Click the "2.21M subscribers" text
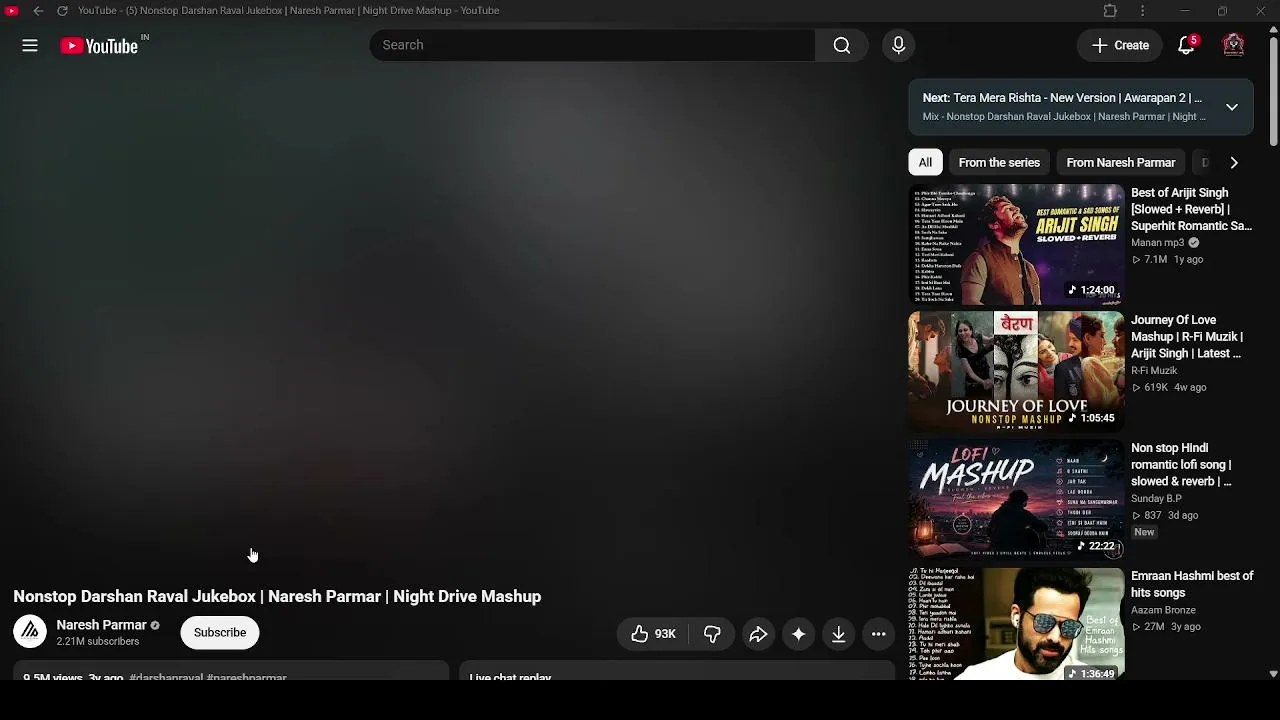Screen dimensions: 1280x720 pos(98,642)
